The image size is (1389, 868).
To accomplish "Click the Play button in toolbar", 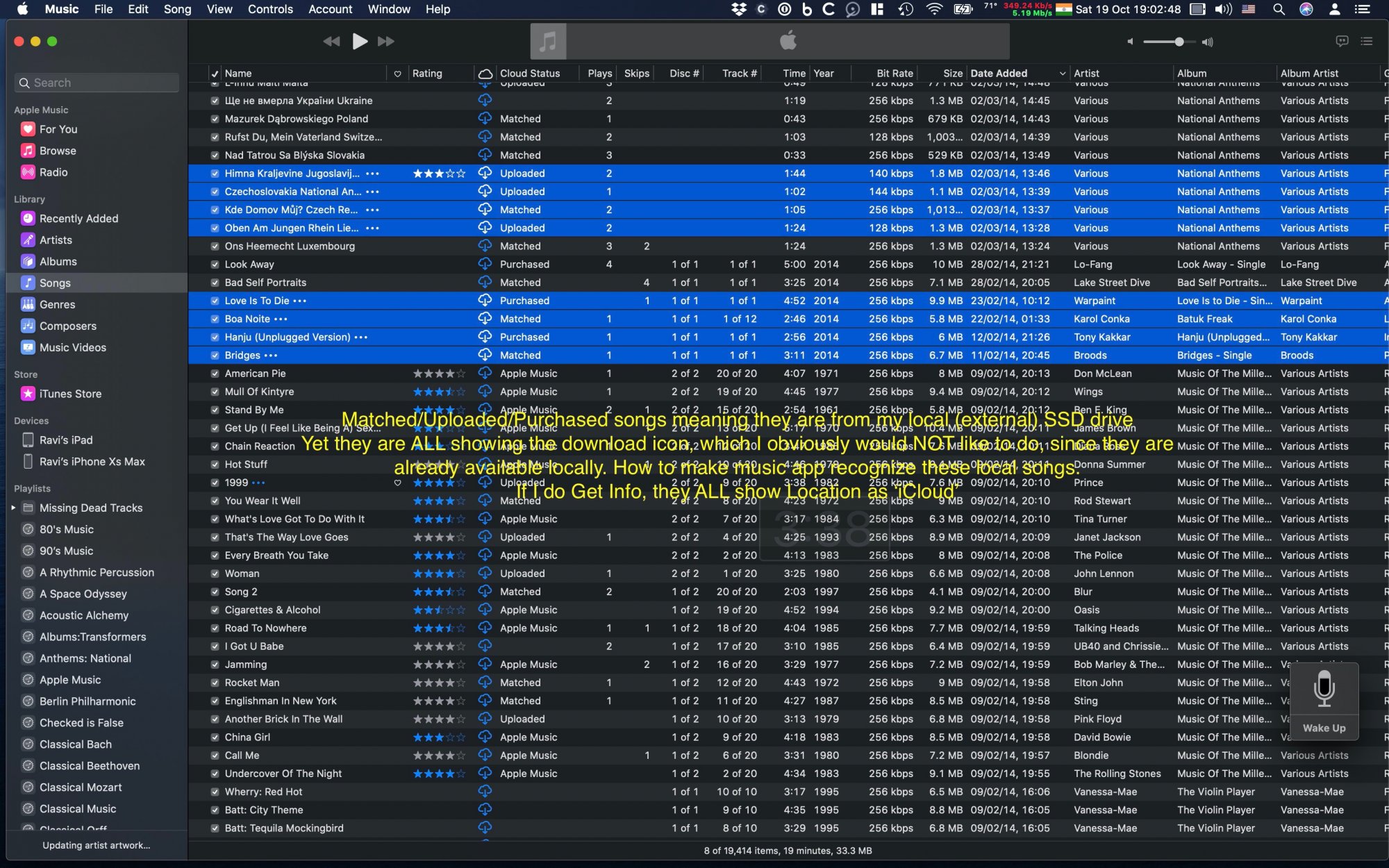I will 360,42.
